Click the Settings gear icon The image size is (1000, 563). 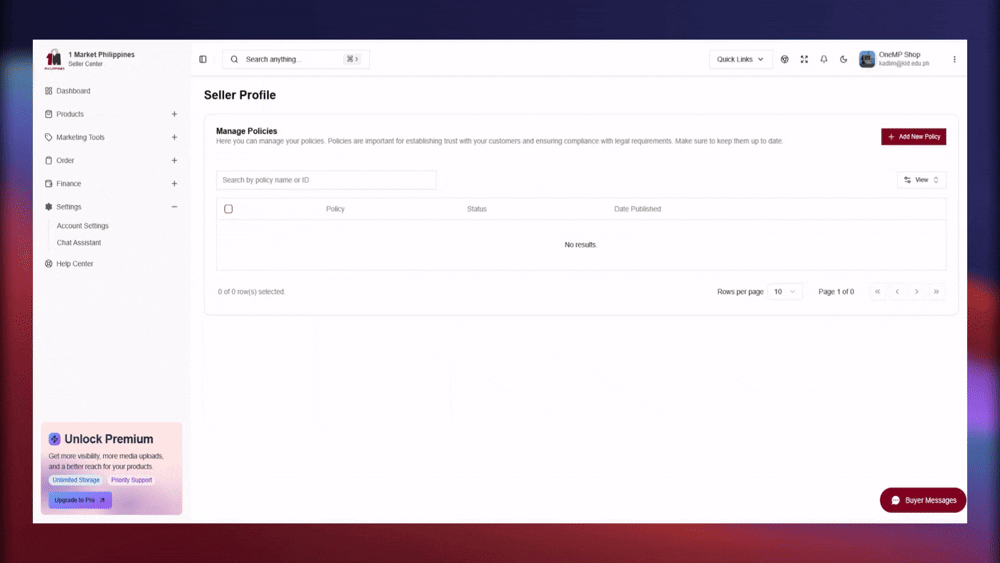pyautogui.click(x=48, y=207)
